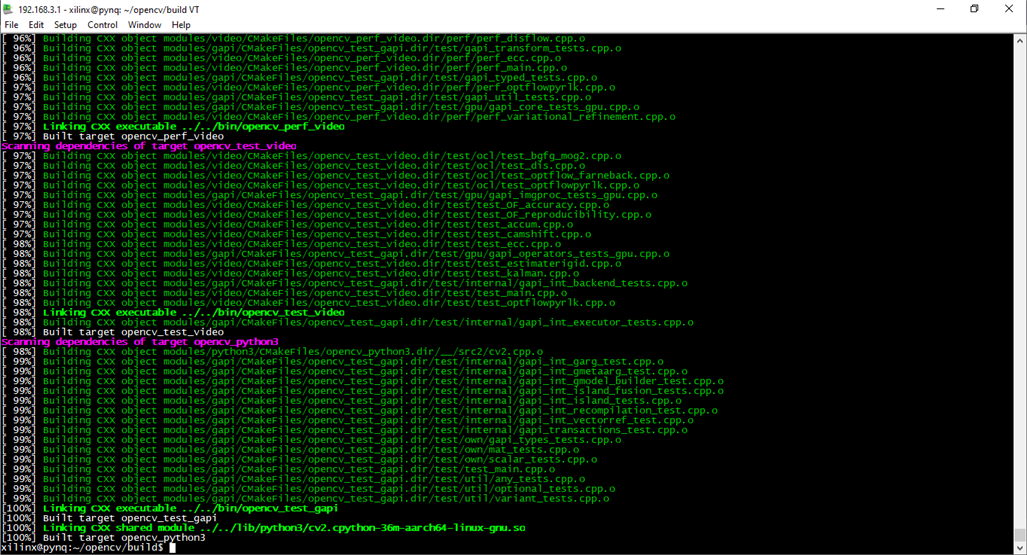Screen dimensions: 1027x555
Task: Click the test_accum.cpp.o build line
Action: 288,224
